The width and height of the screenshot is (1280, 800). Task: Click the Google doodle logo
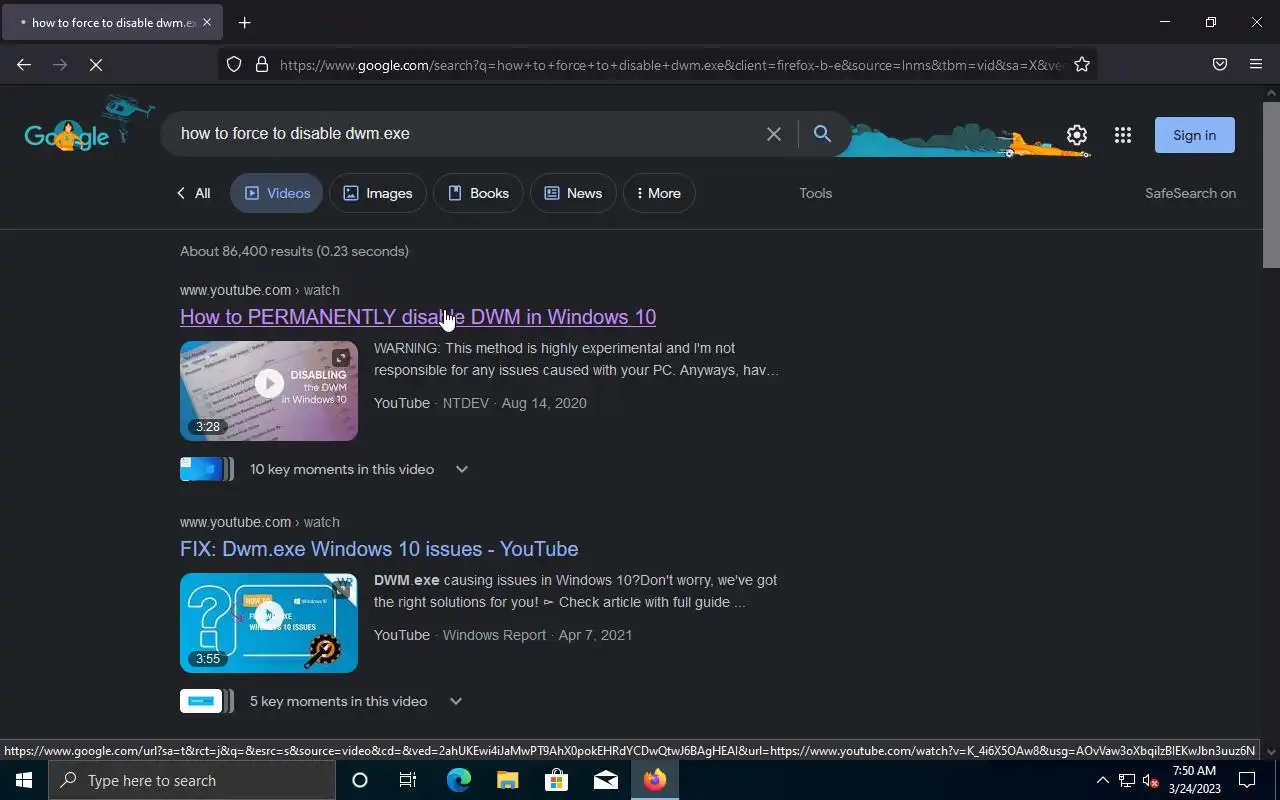click(88, 124)
